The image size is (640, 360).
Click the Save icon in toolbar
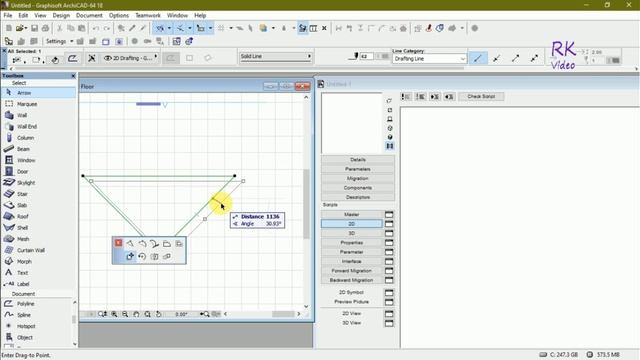coord(34,28)
